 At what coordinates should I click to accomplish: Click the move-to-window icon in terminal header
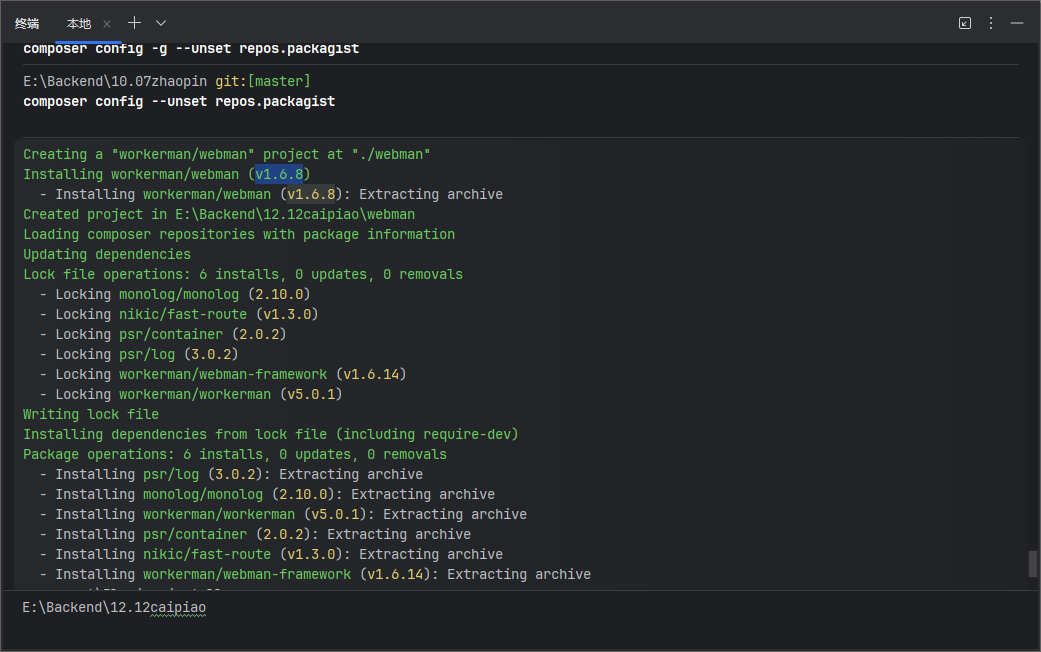click(965, 23)
